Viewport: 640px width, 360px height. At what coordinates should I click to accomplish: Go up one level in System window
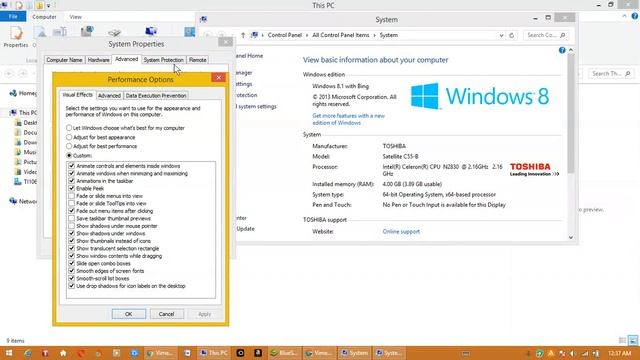click(x=243, y=35)
